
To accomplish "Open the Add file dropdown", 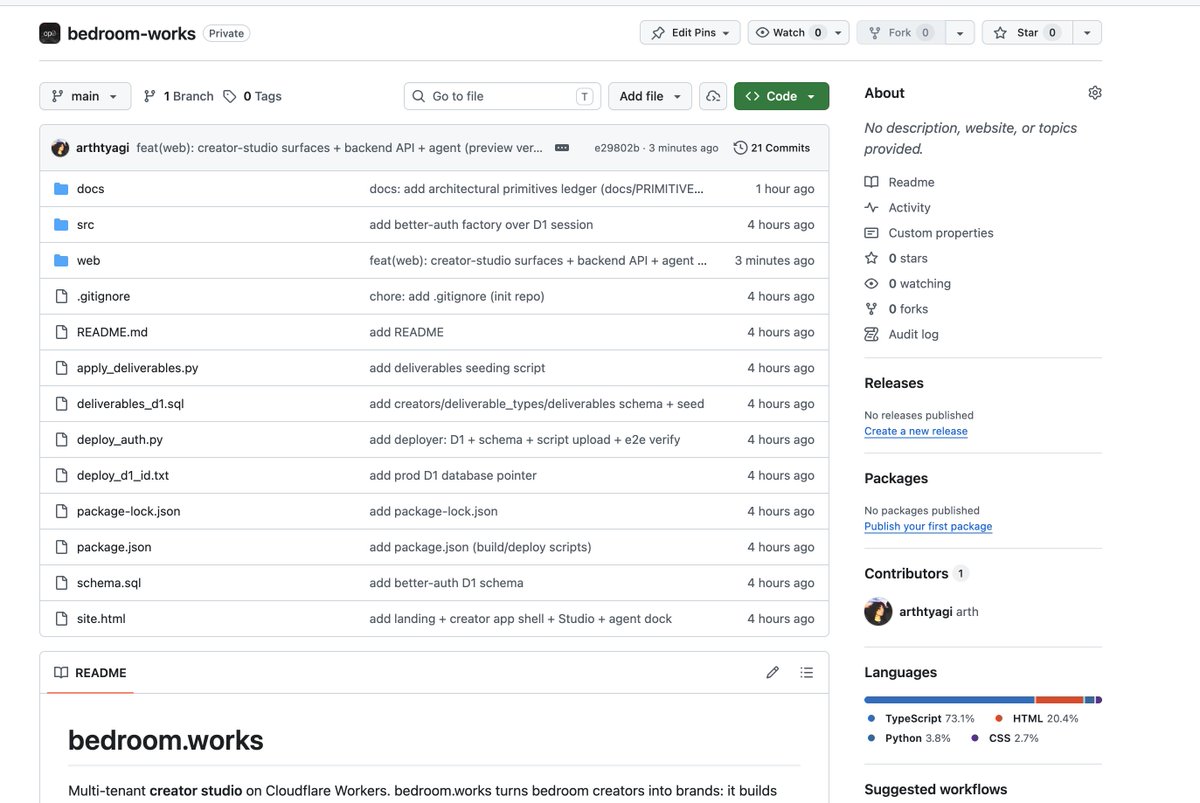I will 650,96.
